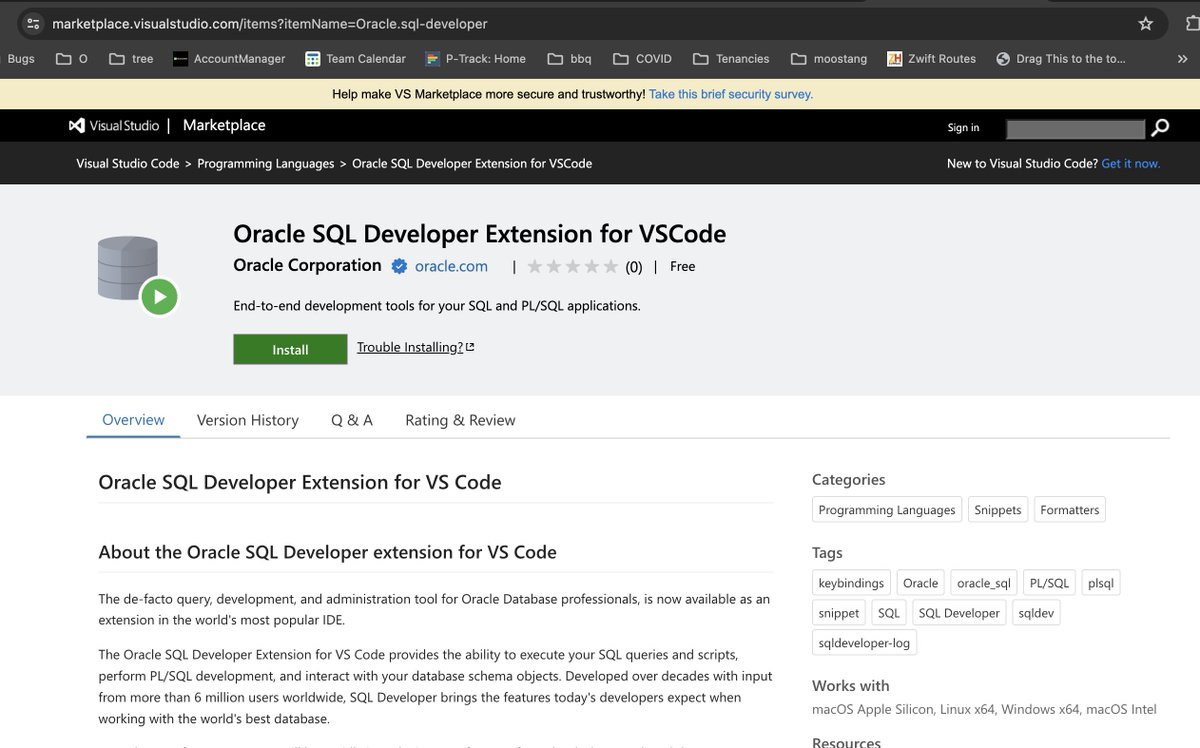Open Oracle Corporation publisher page

click(307, 265)
